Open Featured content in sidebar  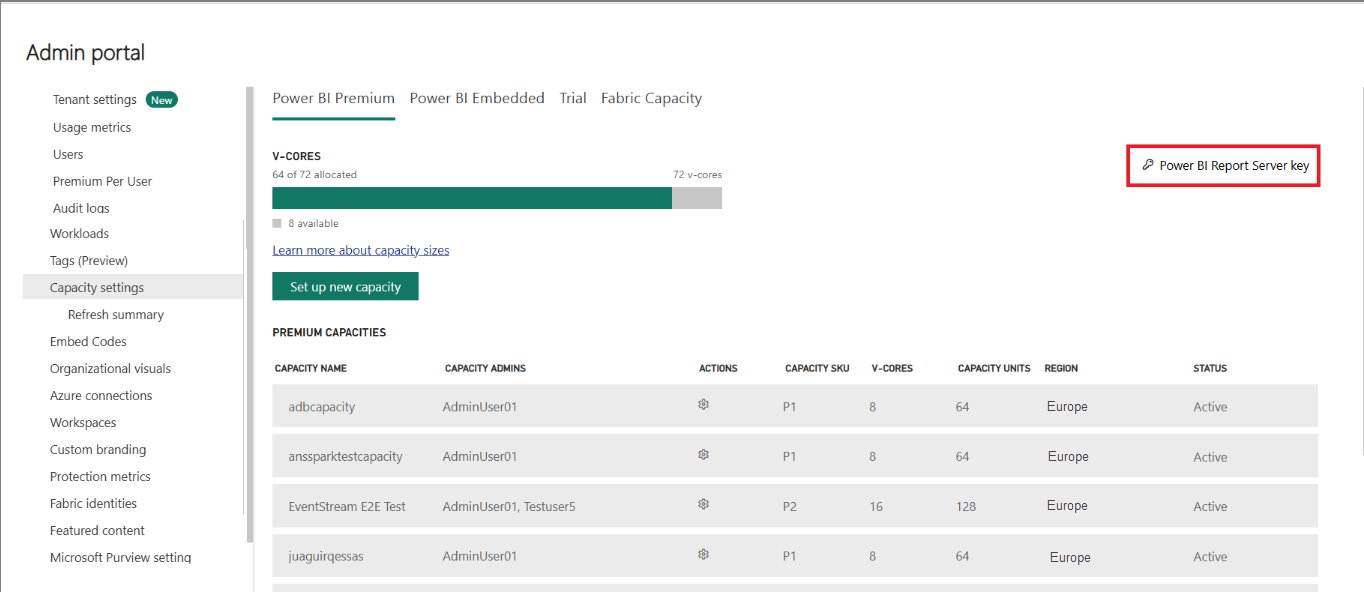97,530
